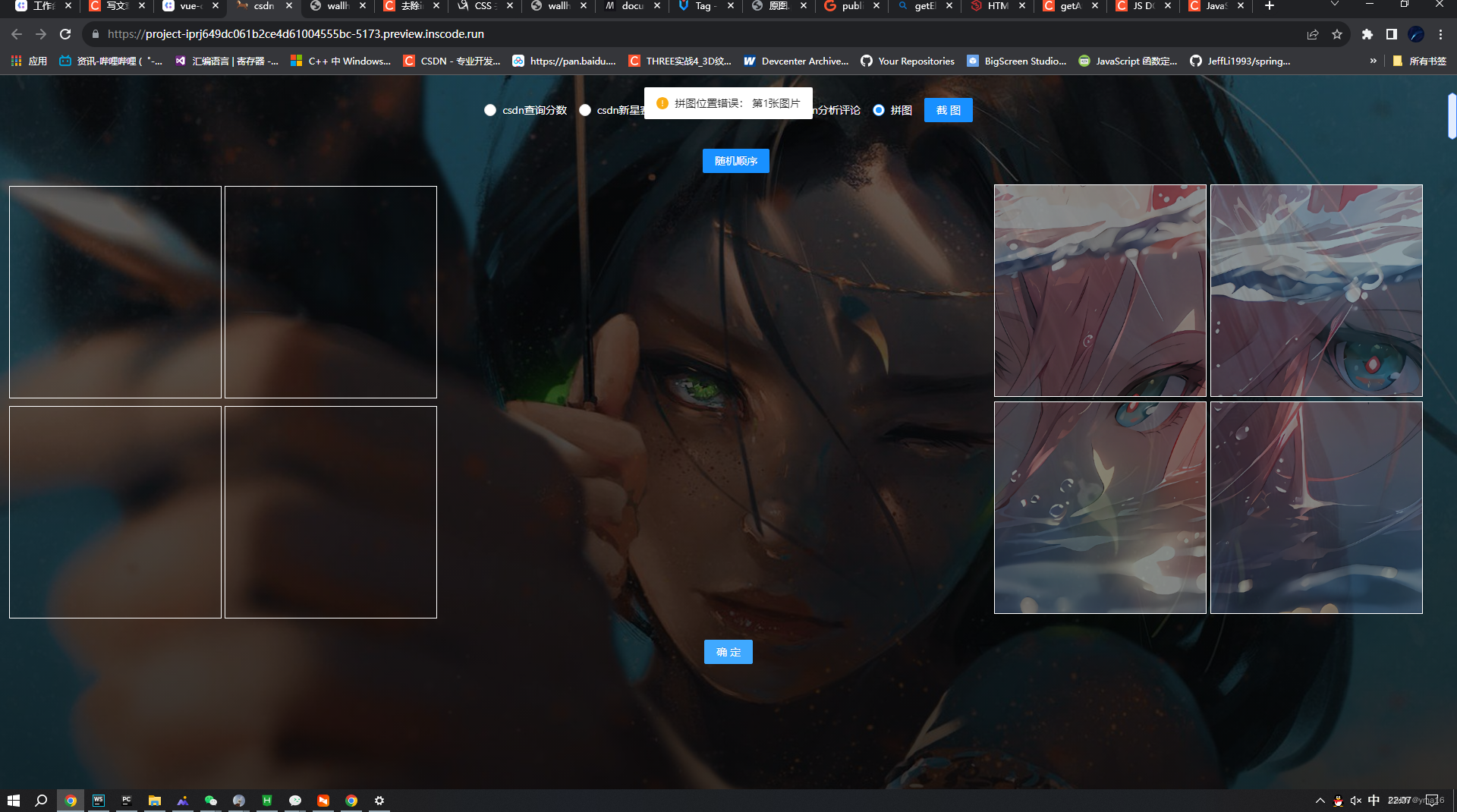Close the csdn browser tab
1457x812 pixels.
click(x=289, y=6)
